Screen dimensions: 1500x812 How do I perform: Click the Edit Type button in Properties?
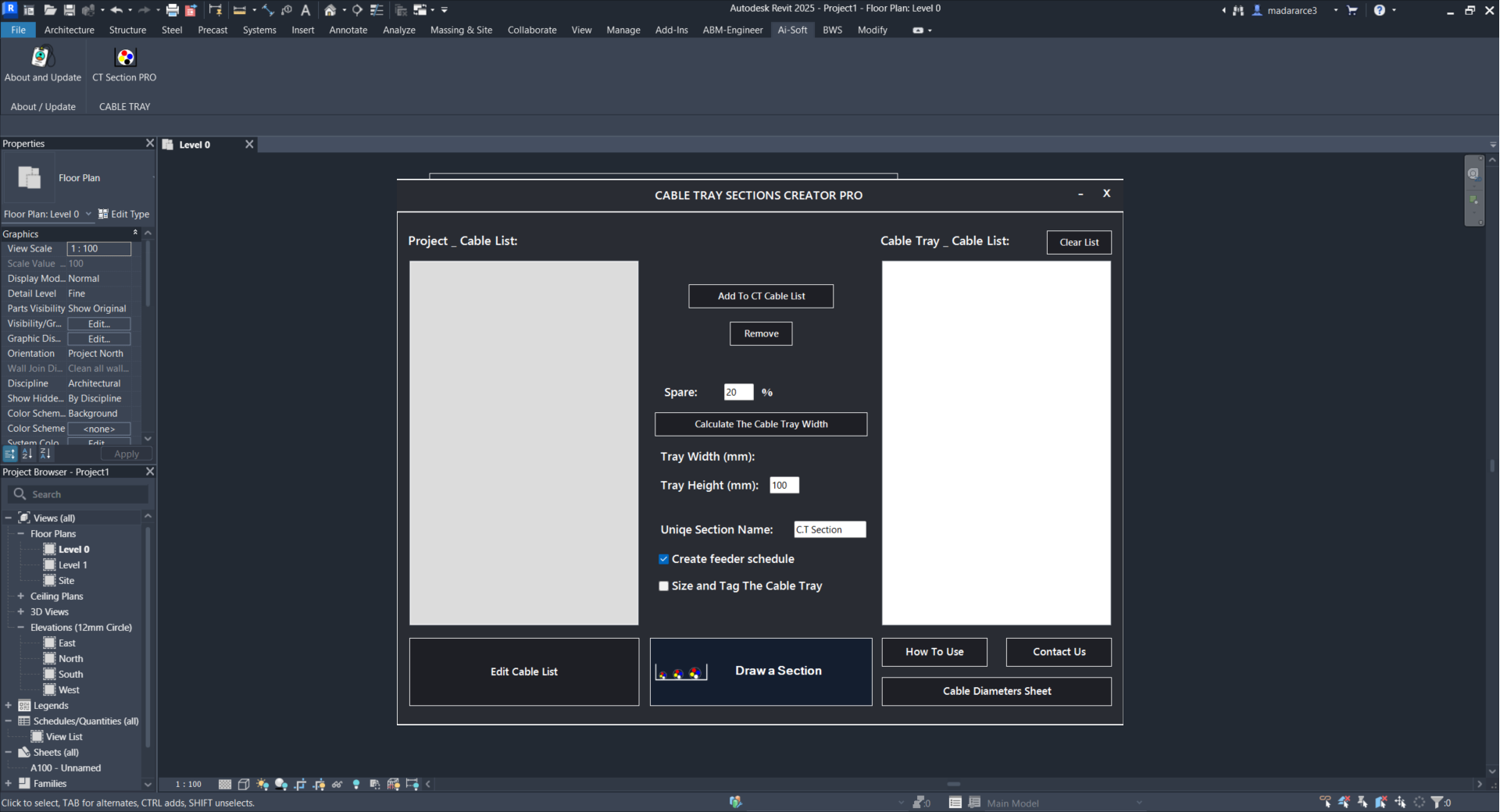(124, 214)
